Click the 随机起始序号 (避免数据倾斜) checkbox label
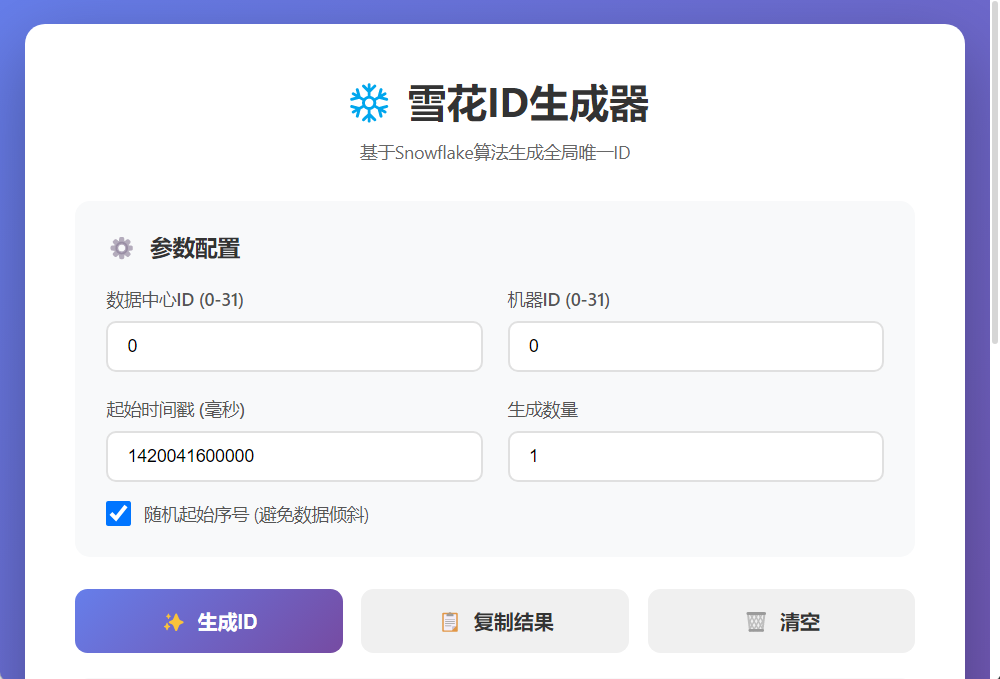1000x679 pixels. coord(256,515)
